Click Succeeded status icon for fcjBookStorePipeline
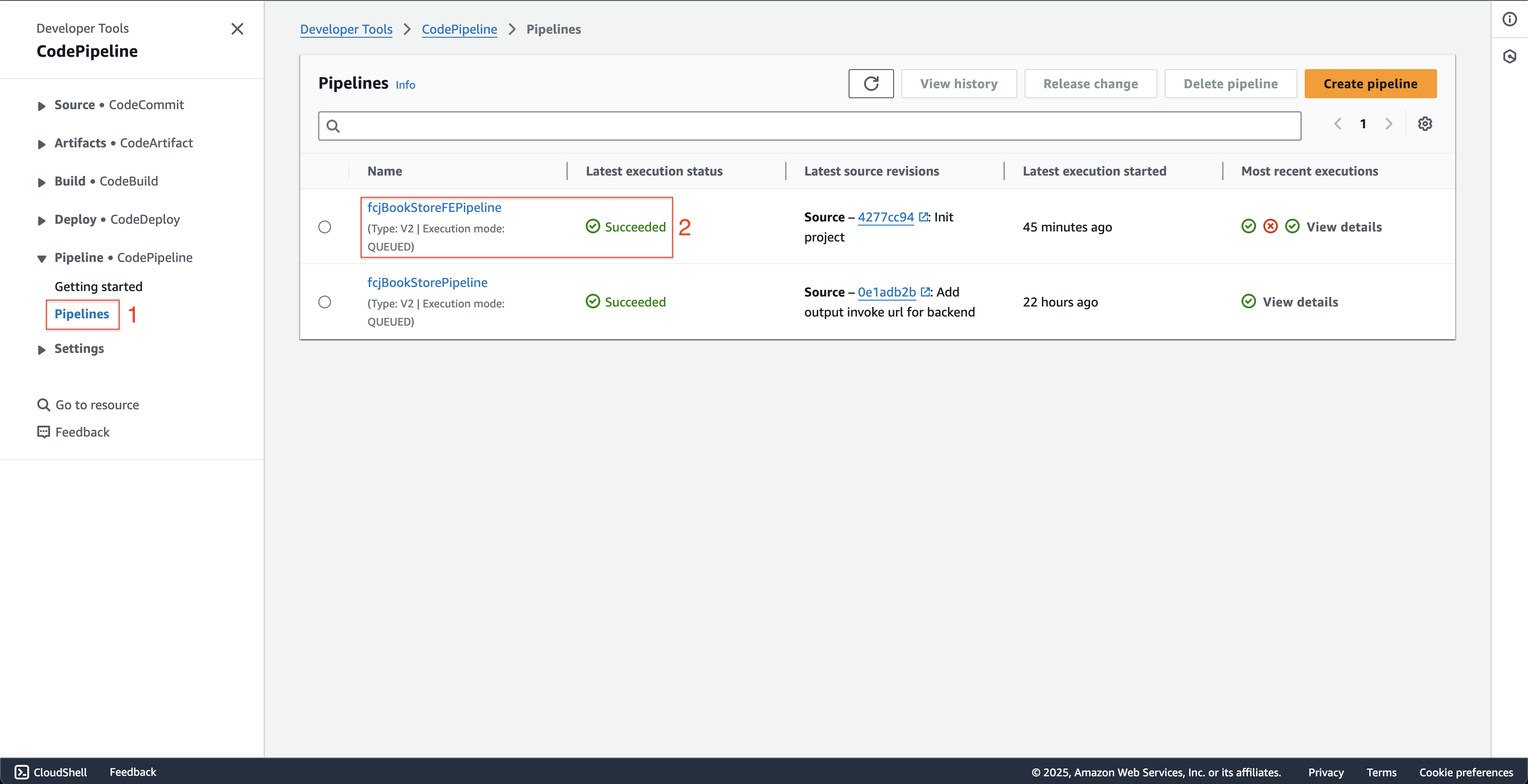The height and width of the screenshot is (784, 1528). coord(593,301)
